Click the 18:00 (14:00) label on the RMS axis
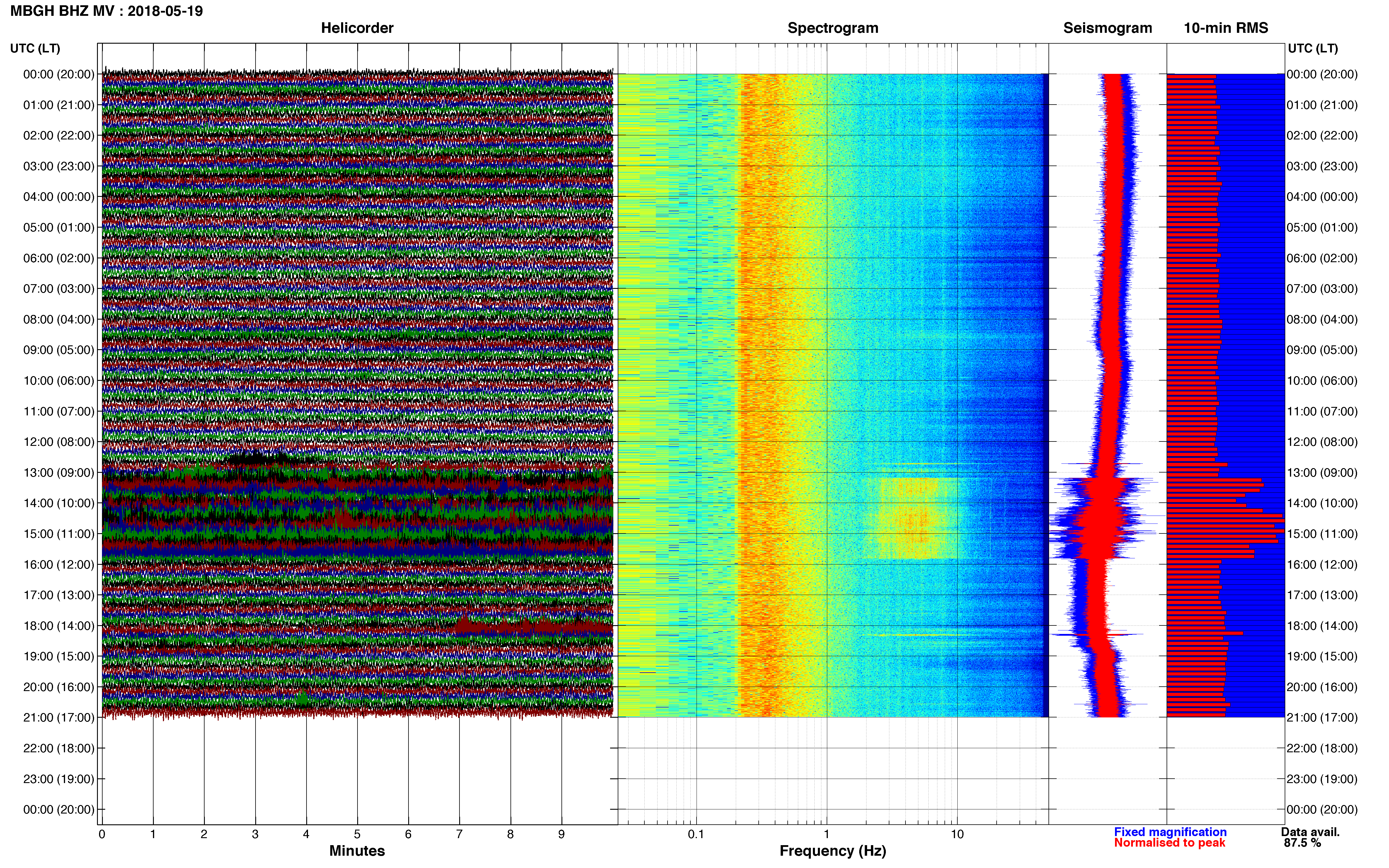The width and height of the screenshot is (1389, 868). [x=1322, y=626]
